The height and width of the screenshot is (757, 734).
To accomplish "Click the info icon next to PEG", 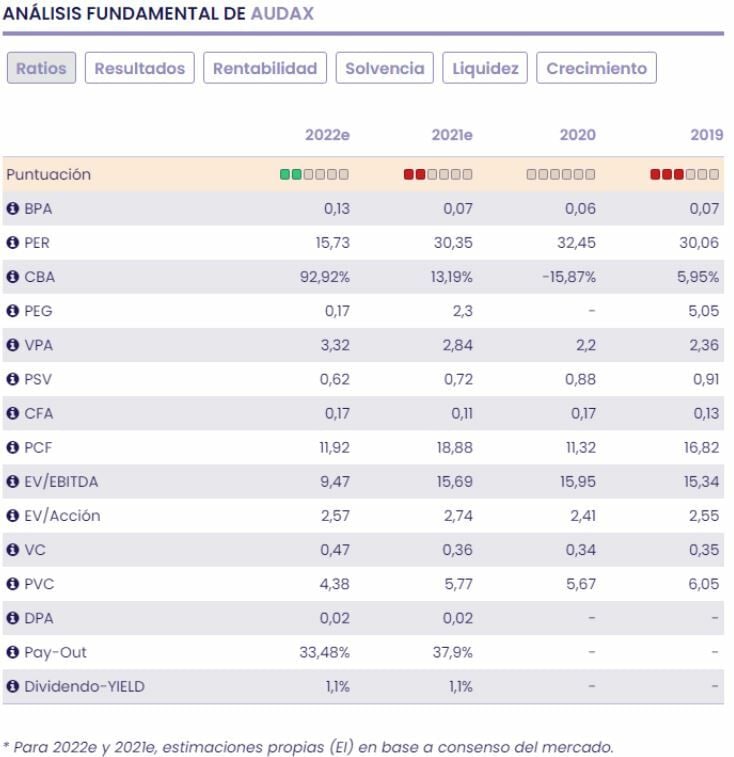I will [x=13, y=311].
